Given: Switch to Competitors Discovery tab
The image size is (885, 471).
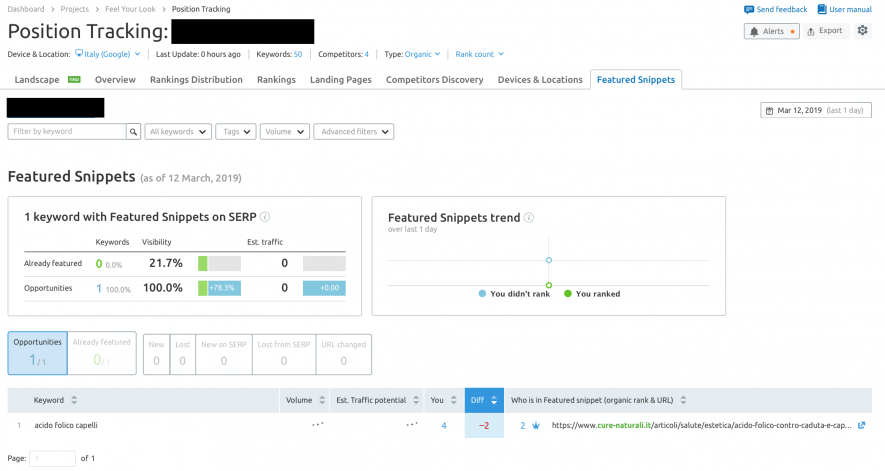Looking at the screenshot, I should (x=435, y=80).
